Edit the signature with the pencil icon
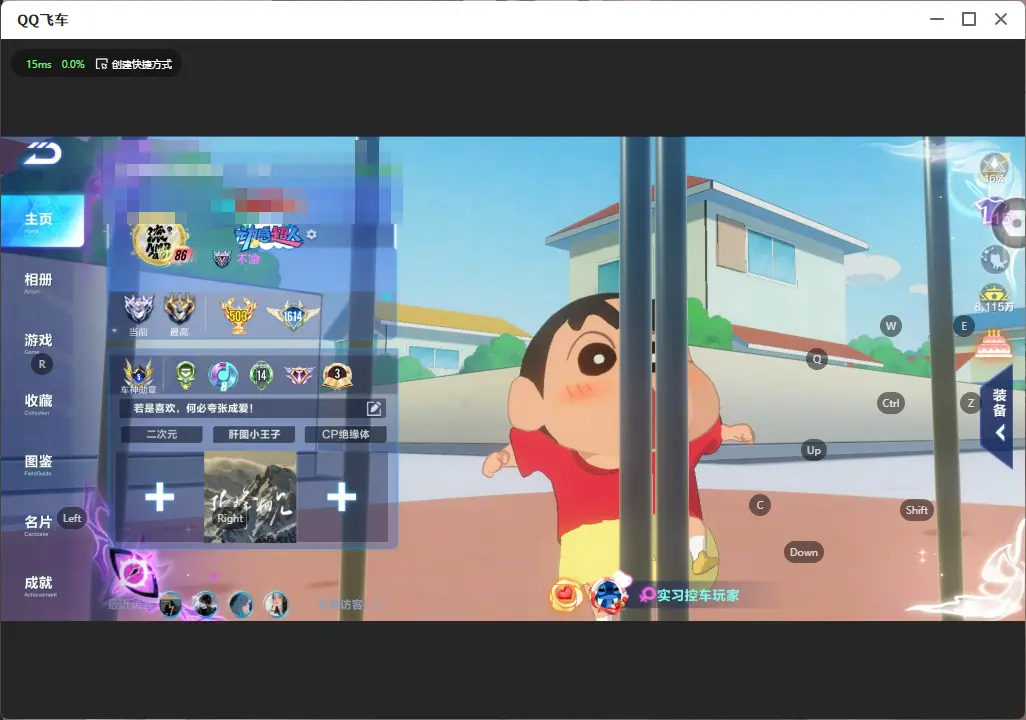 374,408
